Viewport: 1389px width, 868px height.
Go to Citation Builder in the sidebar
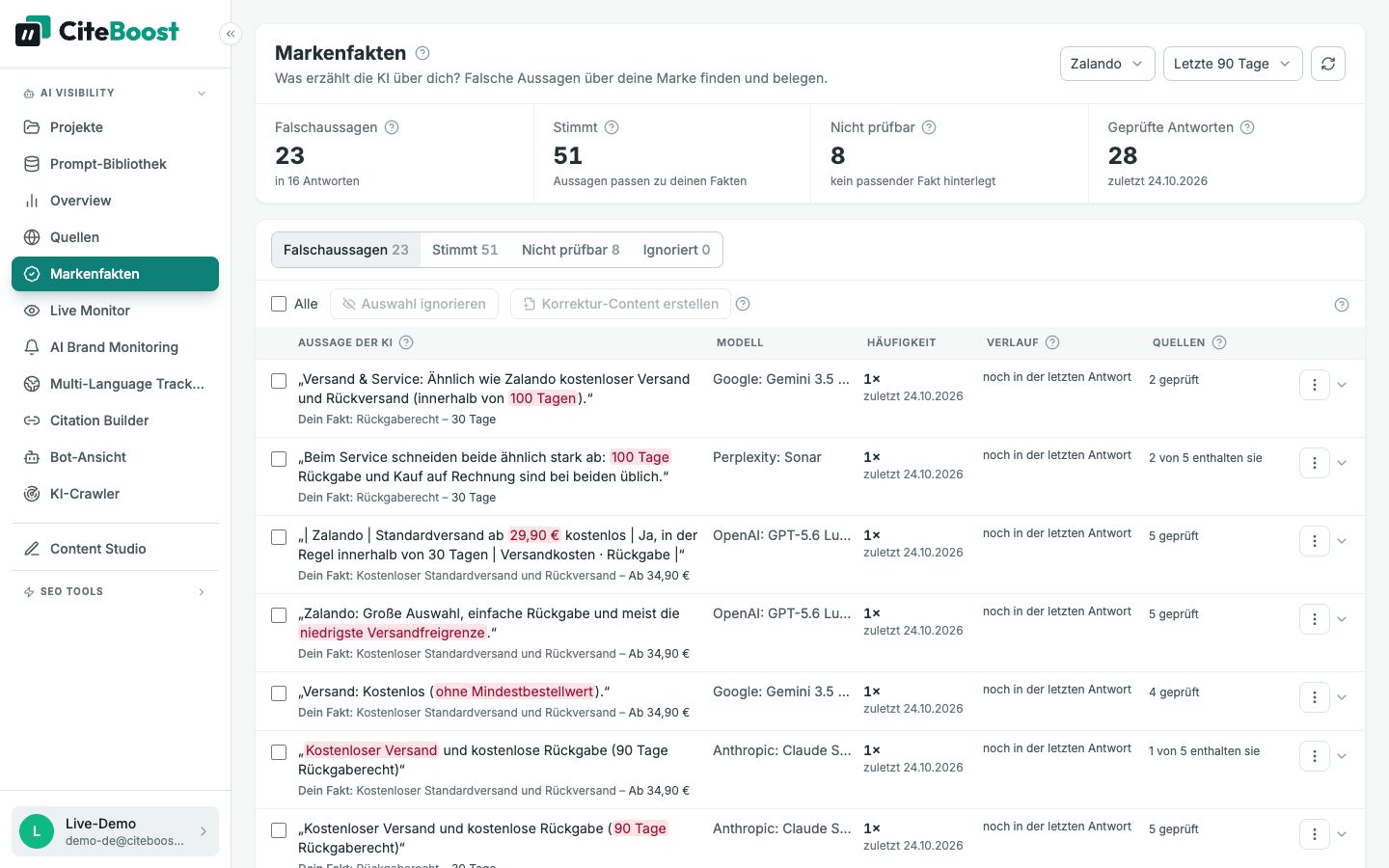point(115,420)
